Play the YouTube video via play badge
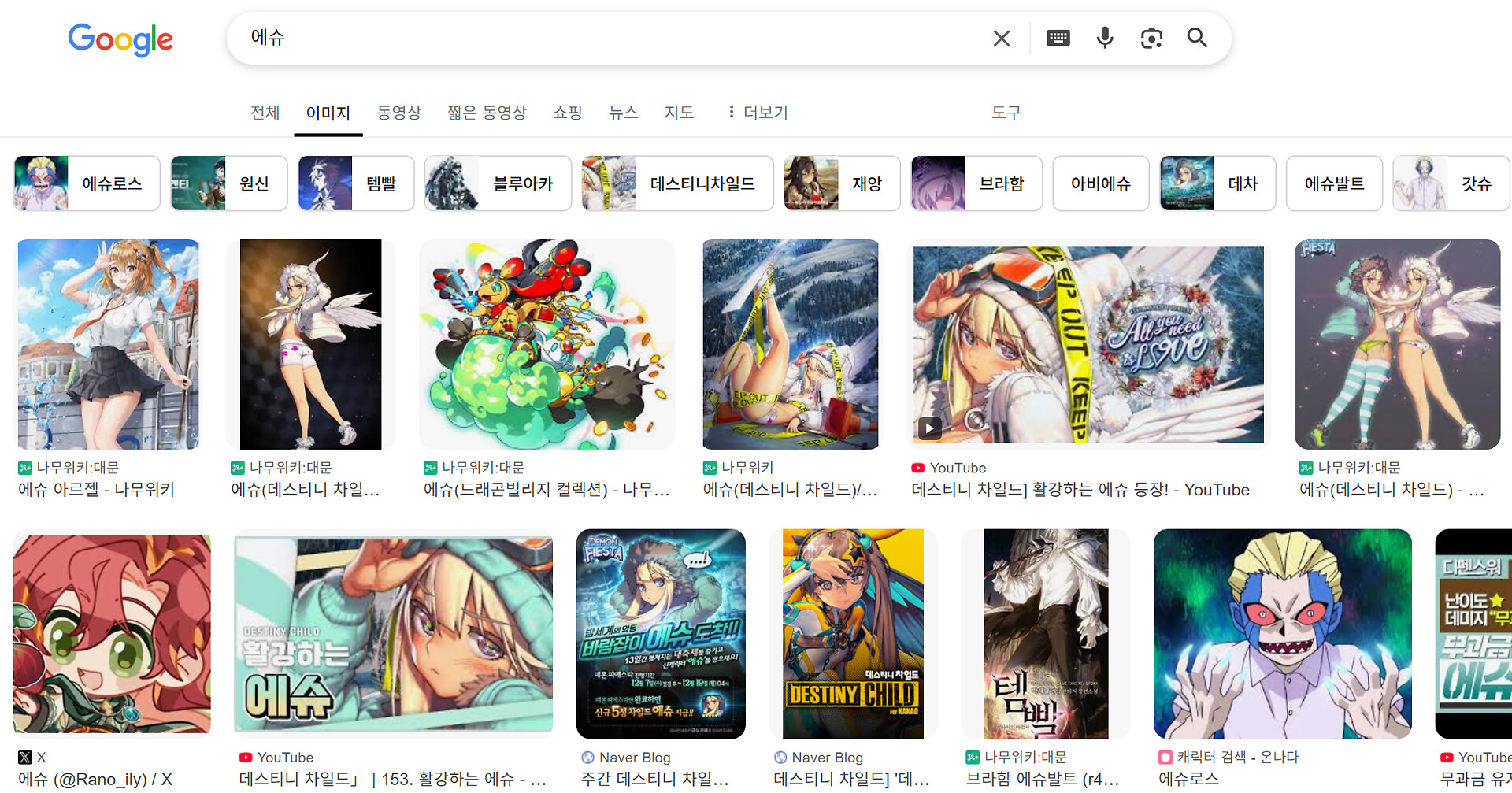 (929, 428)
